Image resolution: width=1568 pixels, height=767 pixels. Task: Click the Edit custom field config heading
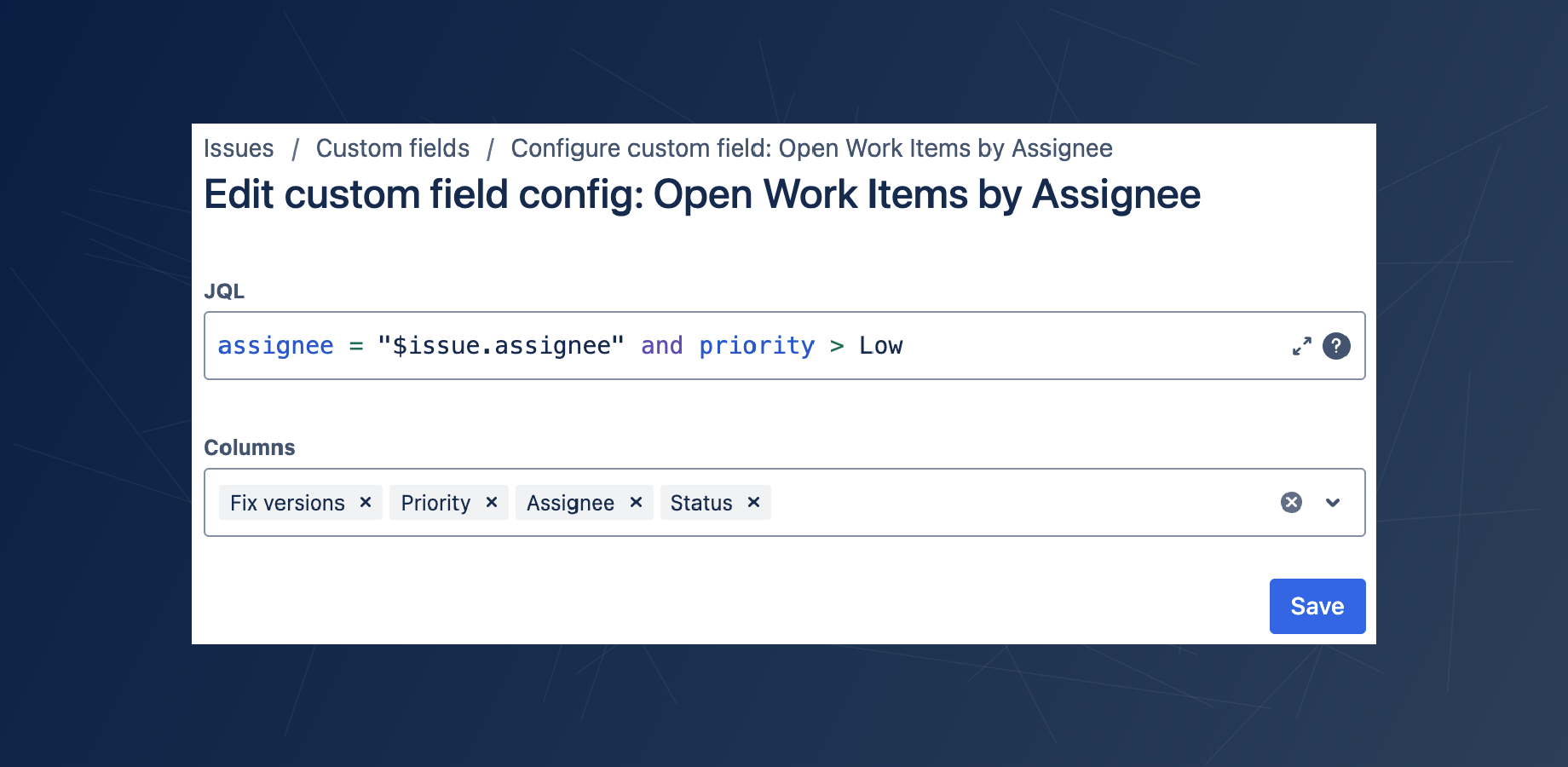pos(702,194)
